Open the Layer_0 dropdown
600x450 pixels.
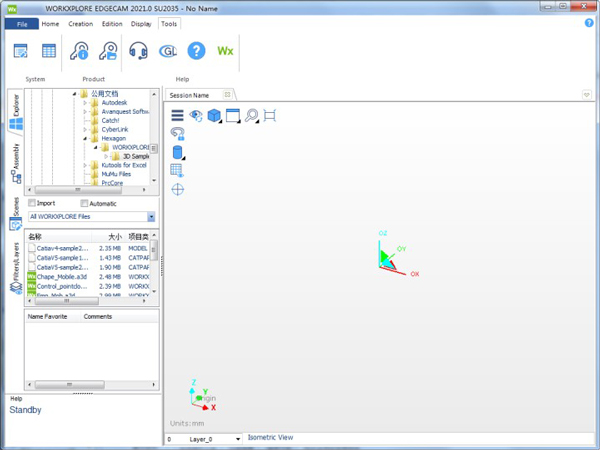tap(238, 439)
